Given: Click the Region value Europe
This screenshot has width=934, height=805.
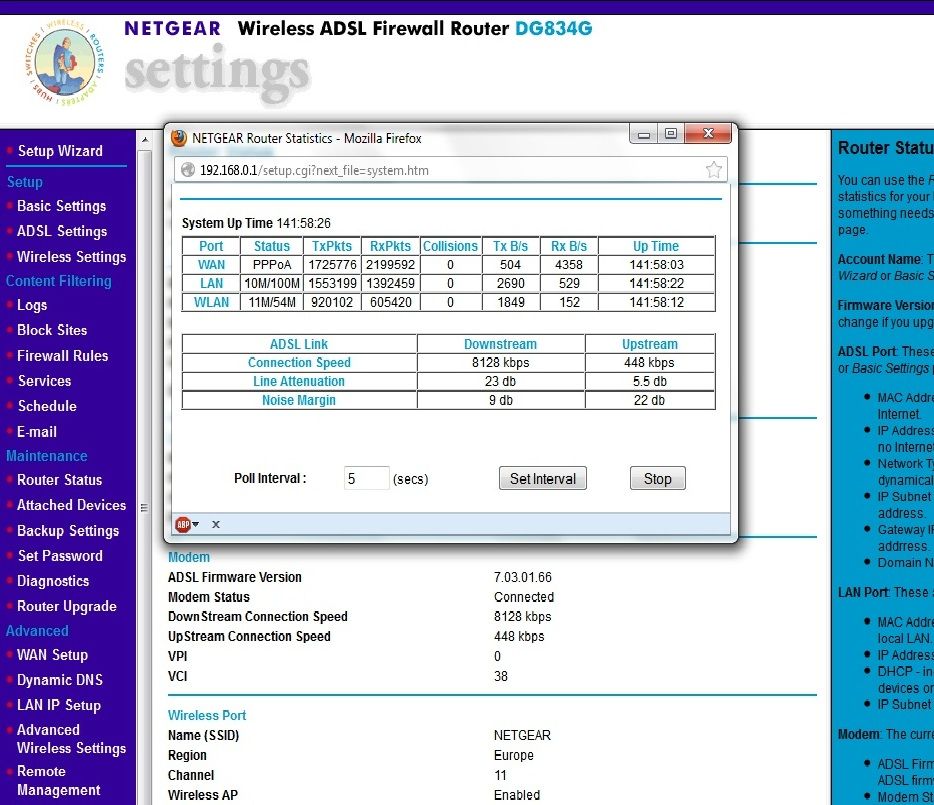Looking at the screenshot, I should tap(513, 755).
